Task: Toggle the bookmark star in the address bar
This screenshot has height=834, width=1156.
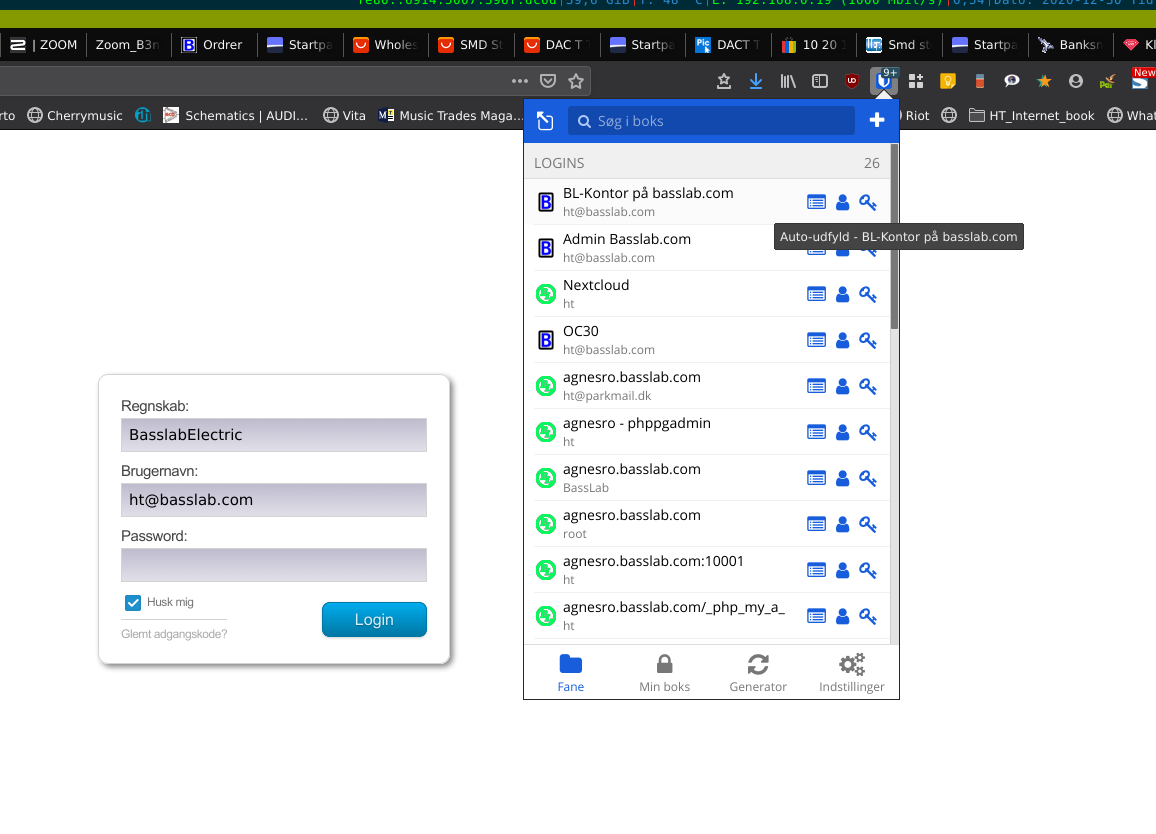Action: tap(576, 83)
